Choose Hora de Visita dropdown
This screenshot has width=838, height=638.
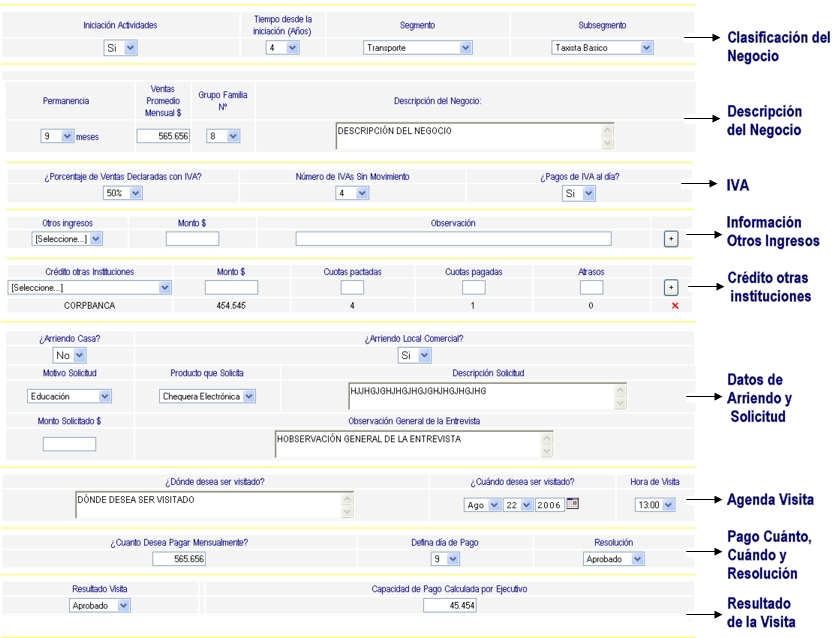click(657, 505)
